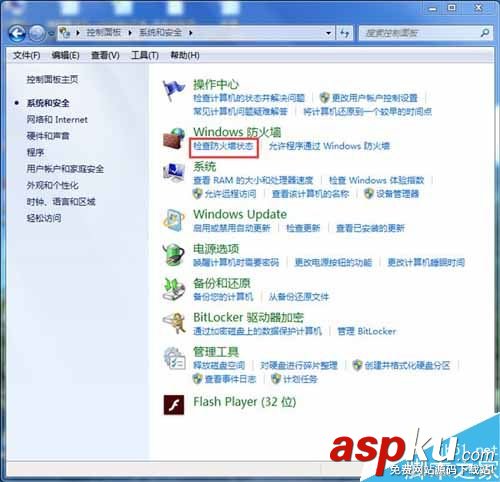Open the 操作中心 heading link
The image size is (500, 482).
click(216, 85)
